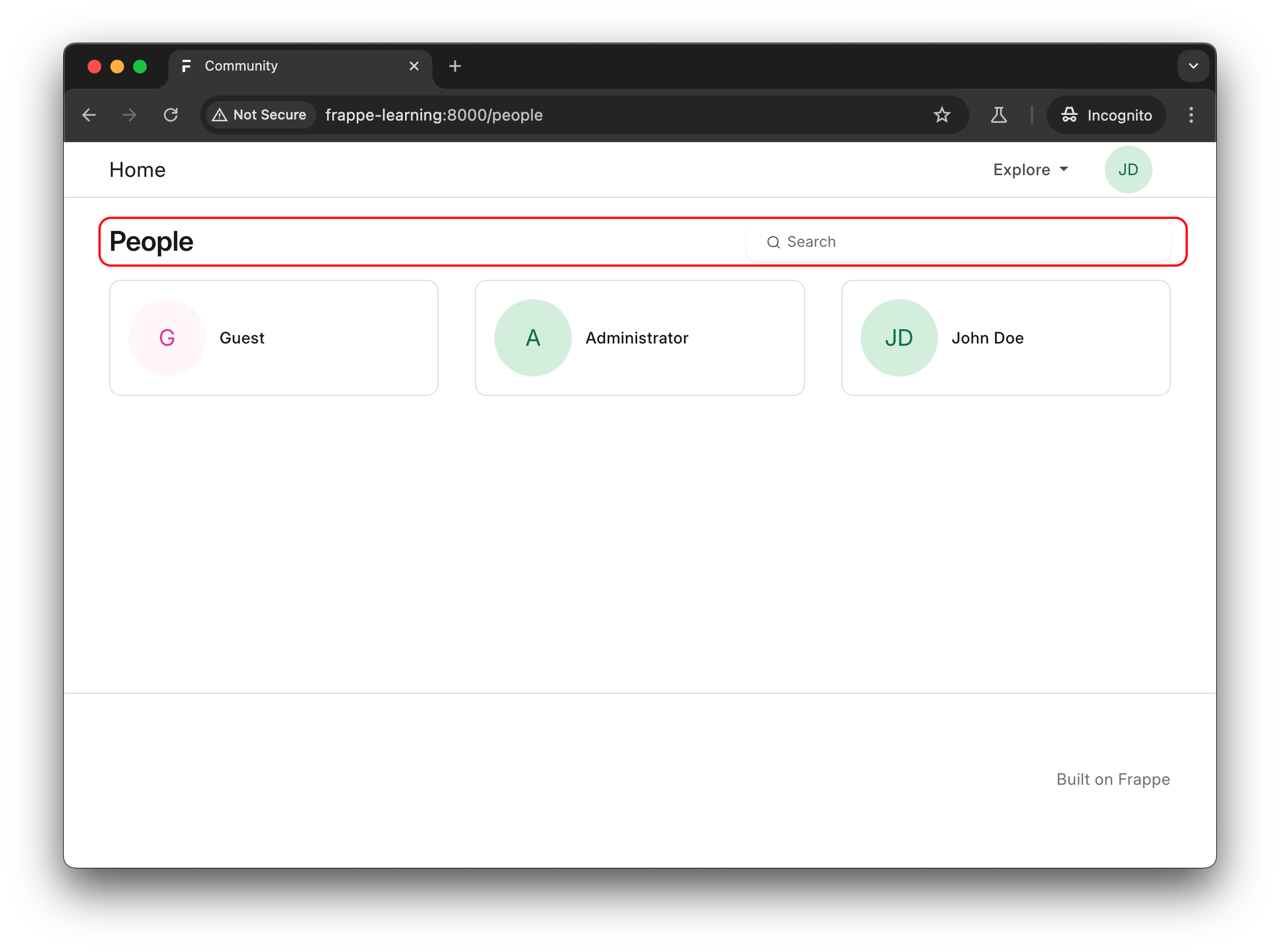Image resolution: width=1280 pixels, height=952 pixels.
Task: Expand the Explore dropdown
Action: [1030, 169]
